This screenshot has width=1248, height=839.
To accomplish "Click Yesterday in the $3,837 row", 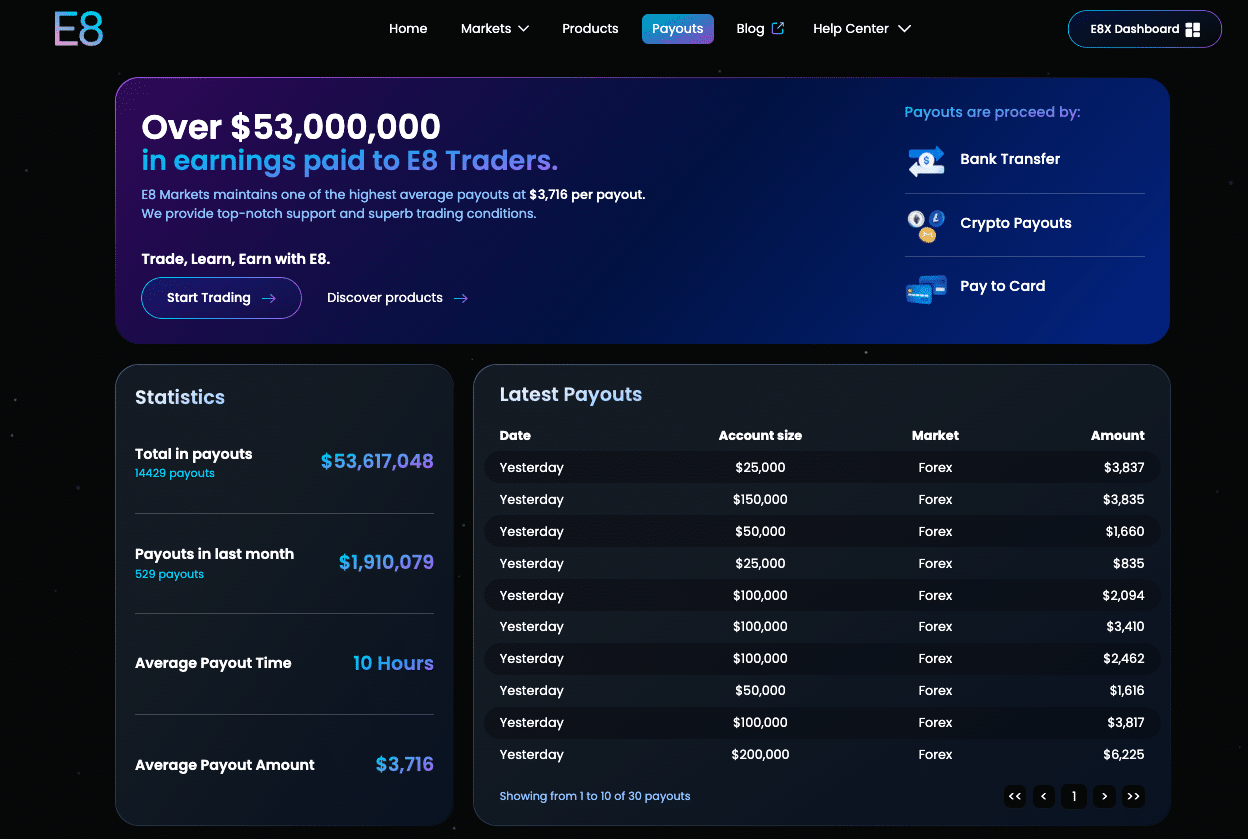I will (531, 468).
